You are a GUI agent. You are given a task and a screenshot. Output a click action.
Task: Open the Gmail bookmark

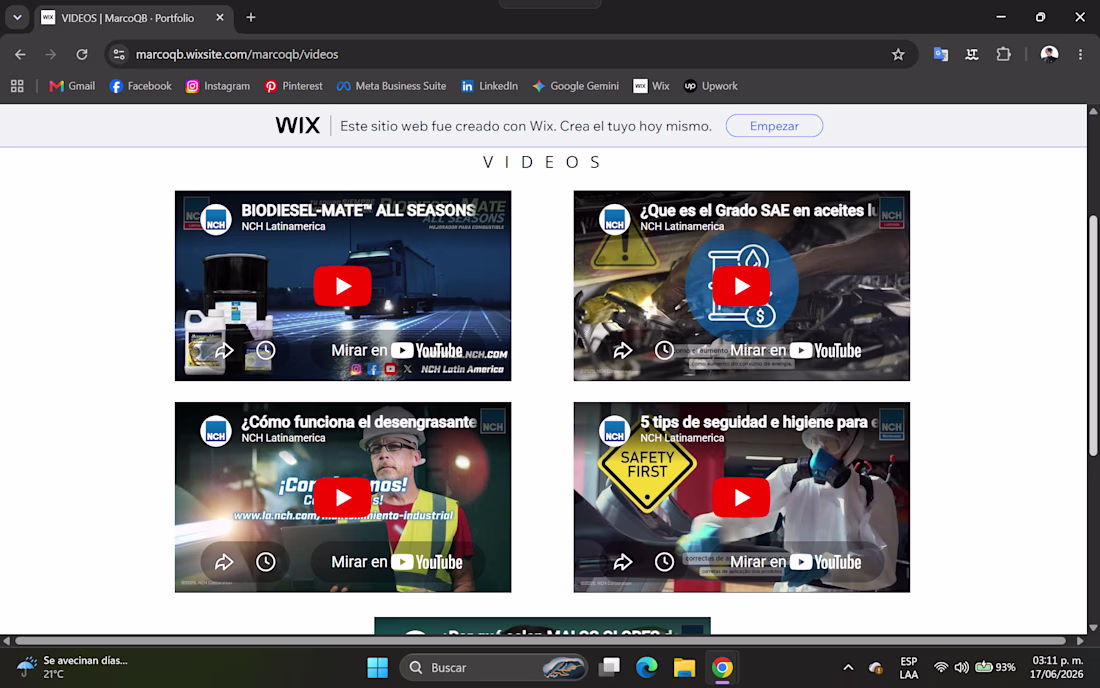(72, 86)
